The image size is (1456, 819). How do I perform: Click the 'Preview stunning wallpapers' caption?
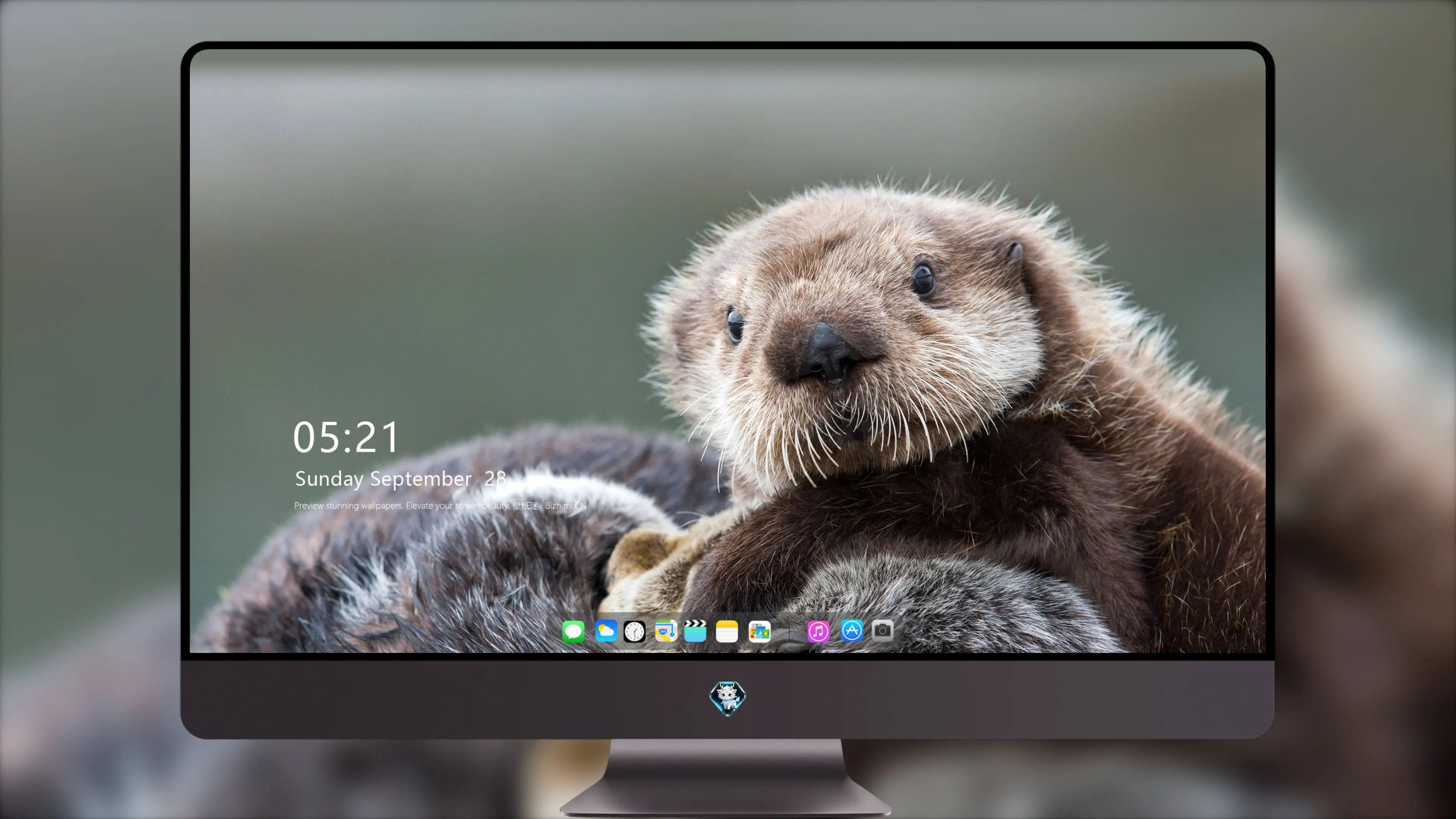tap(440, 505)
